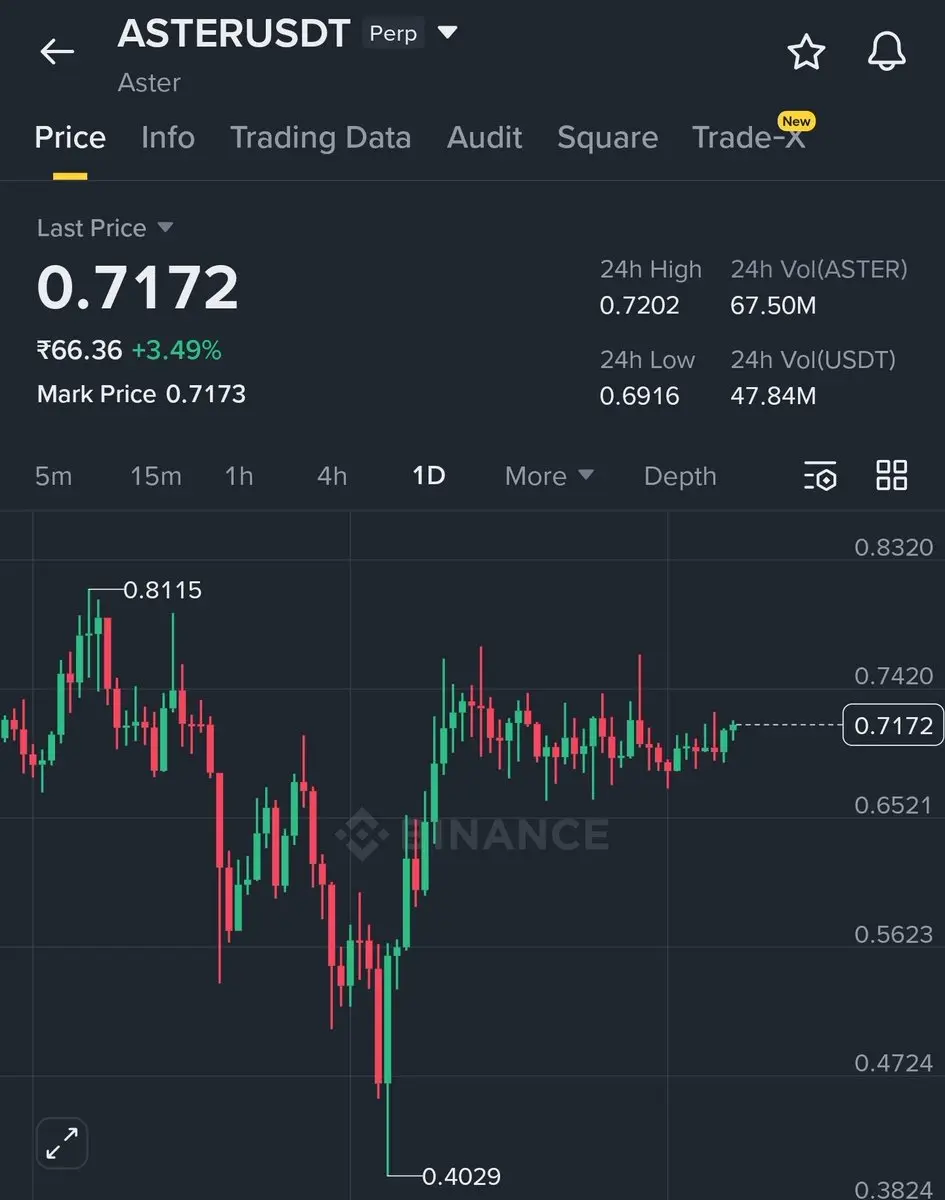Open the chart layout grid icon
This screenshot has height=1200, width=945.
coord(891,475)
